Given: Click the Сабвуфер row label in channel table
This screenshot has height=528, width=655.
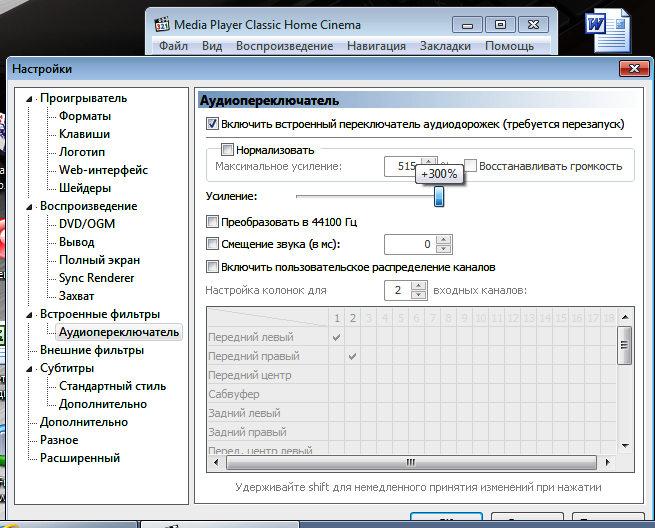Looking at the screenshot, I should pyautogui.click(x=234, y=394).
